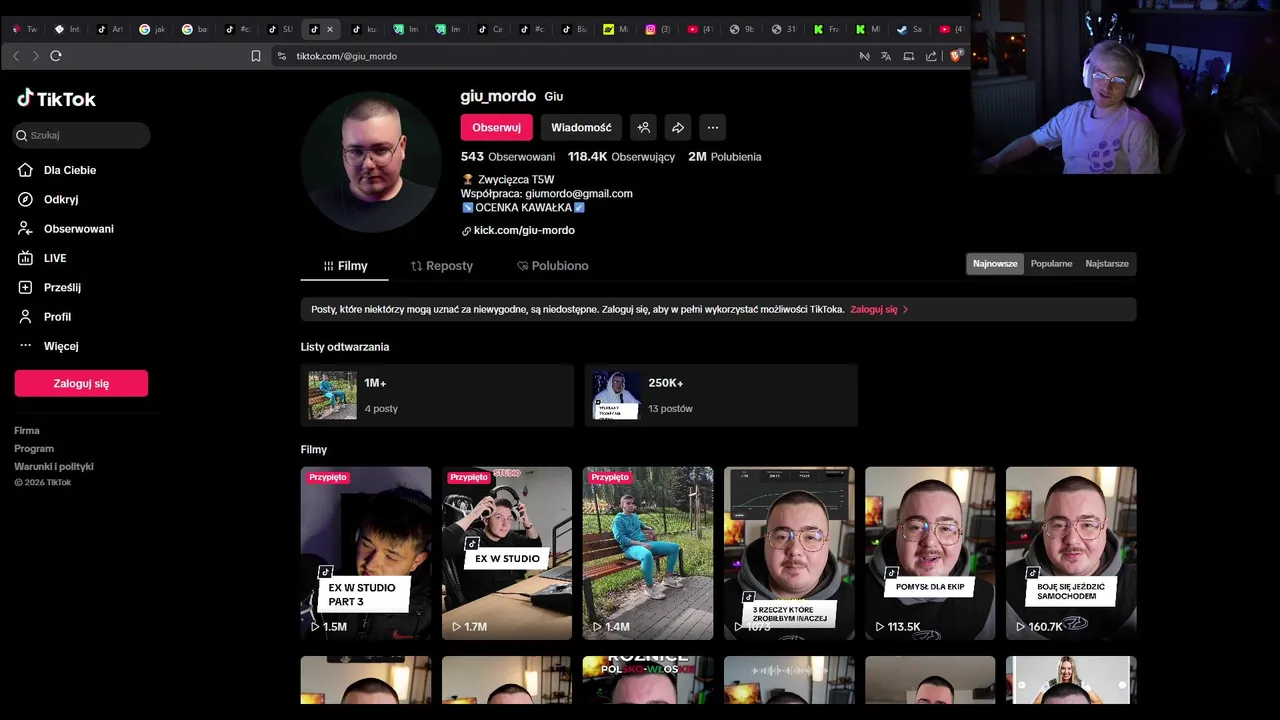Click the OCENKA KAWAŁKA bio line
This screenshot has height=720, width=1280.
click(x=523, y=208)
